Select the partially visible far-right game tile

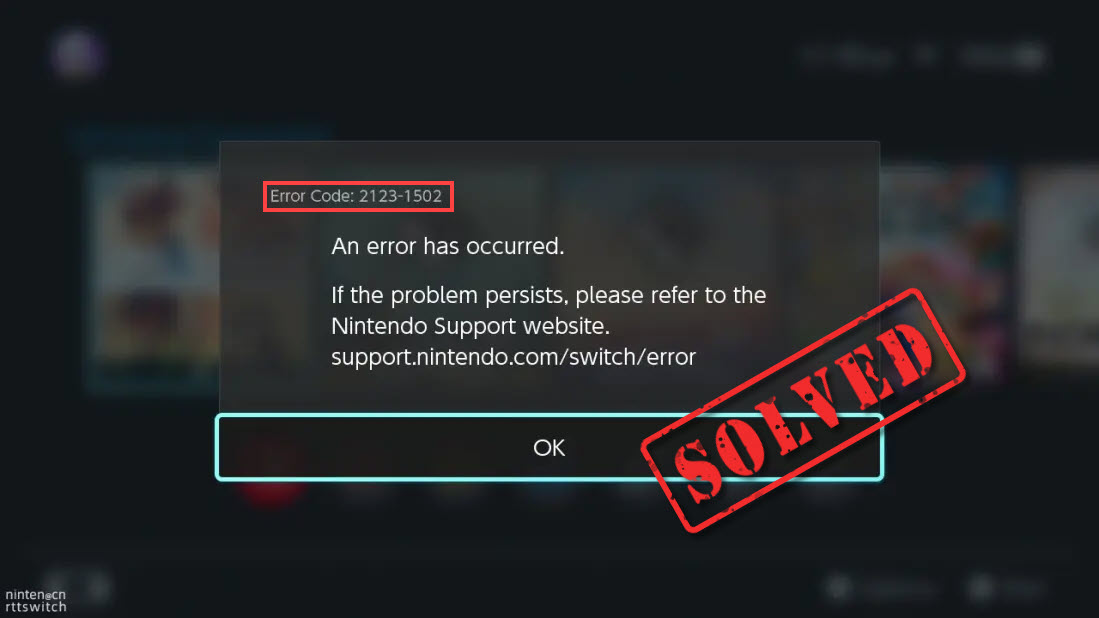(x=1060, y=266)
